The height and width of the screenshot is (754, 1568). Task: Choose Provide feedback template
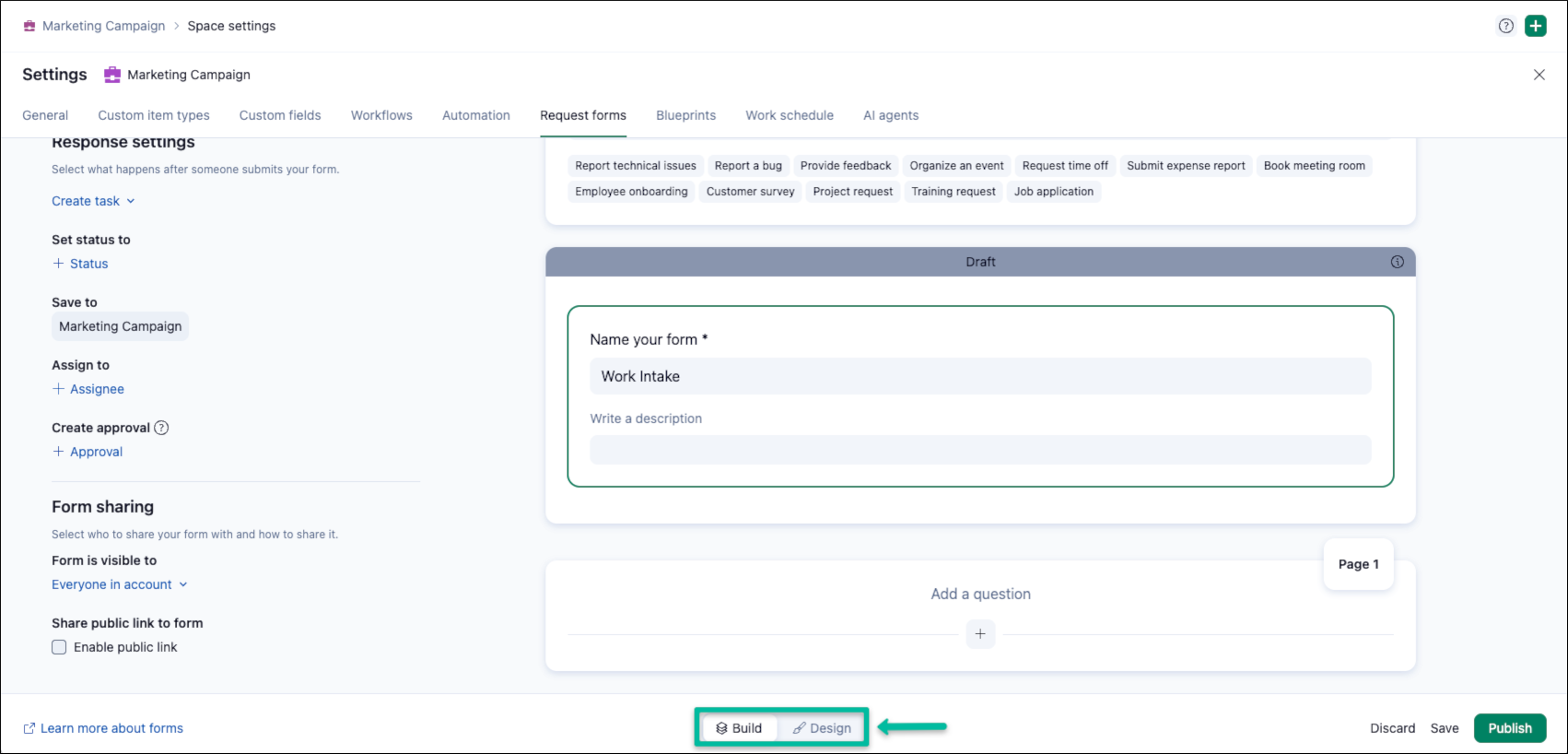[846, 166]
